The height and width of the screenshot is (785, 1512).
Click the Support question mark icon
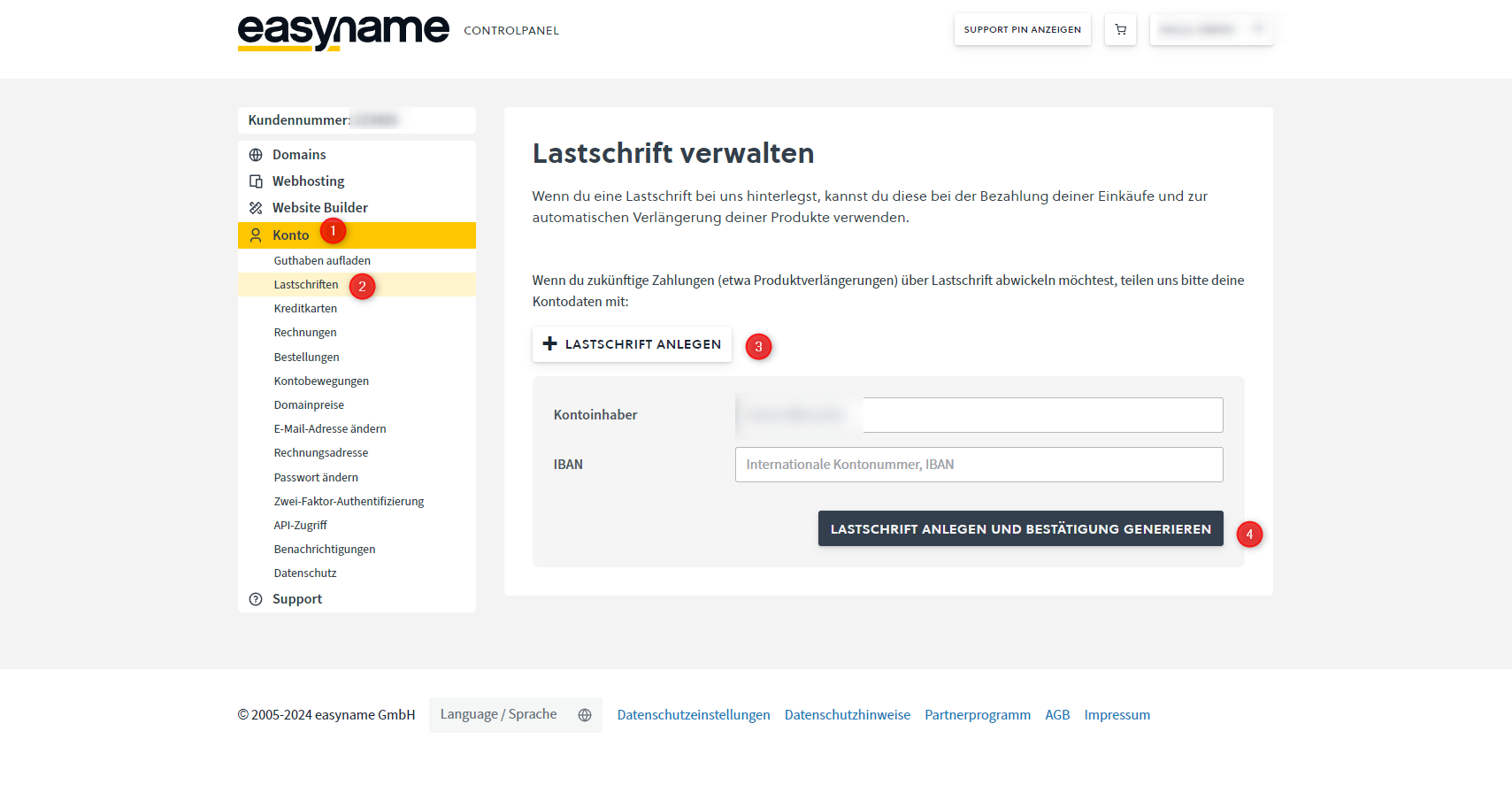256,599
